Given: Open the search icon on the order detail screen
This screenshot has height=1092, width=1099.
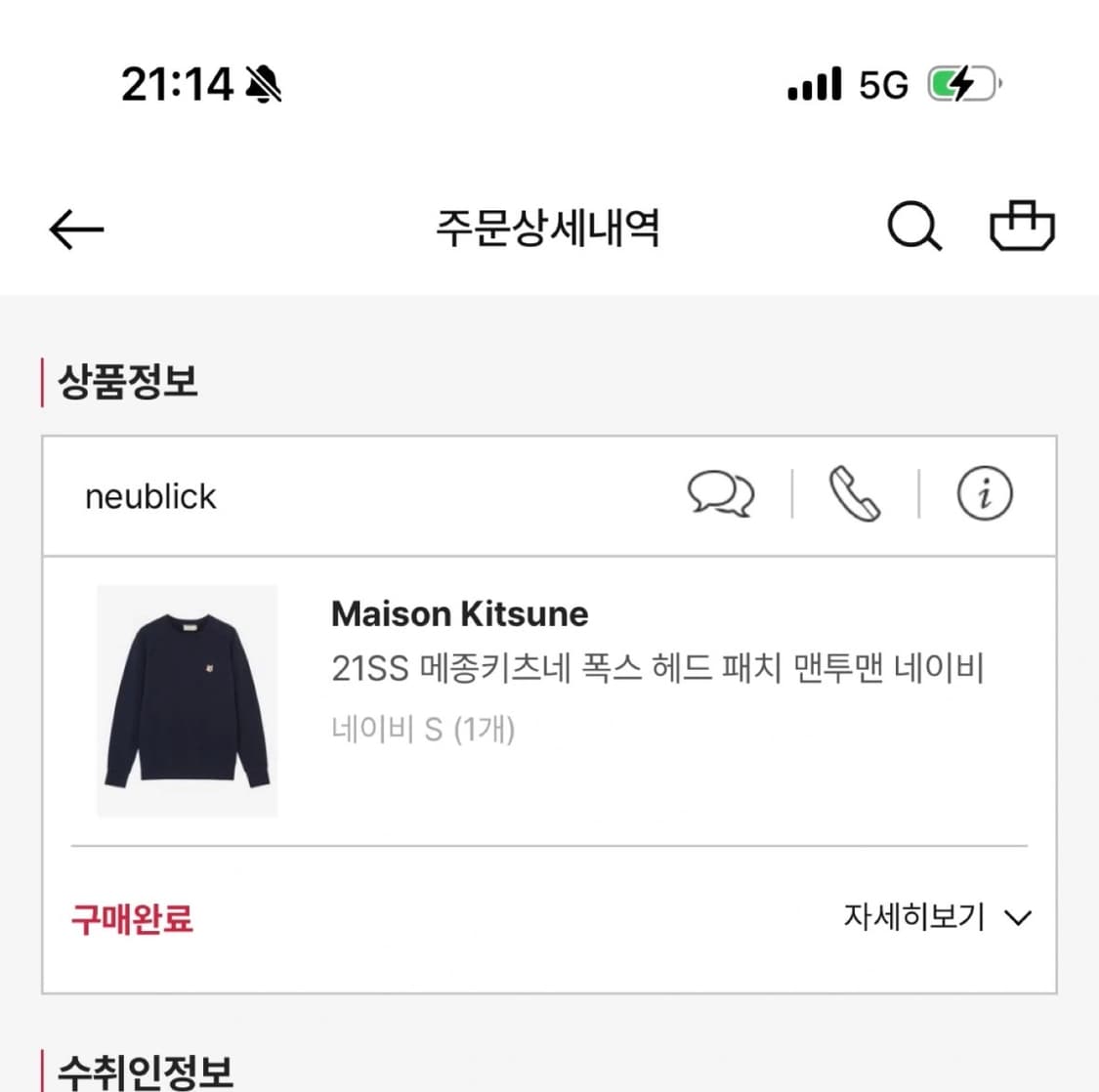Looking at the screenshot, I should pos(912,227).
